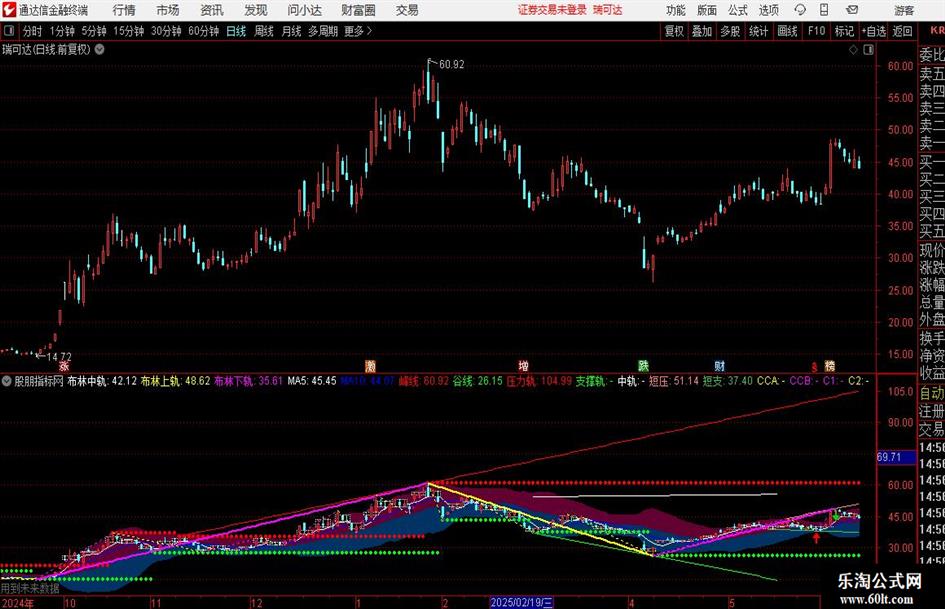Click the 财 event marker on timeline
This screenshot has height=609, width=945.
720,365
